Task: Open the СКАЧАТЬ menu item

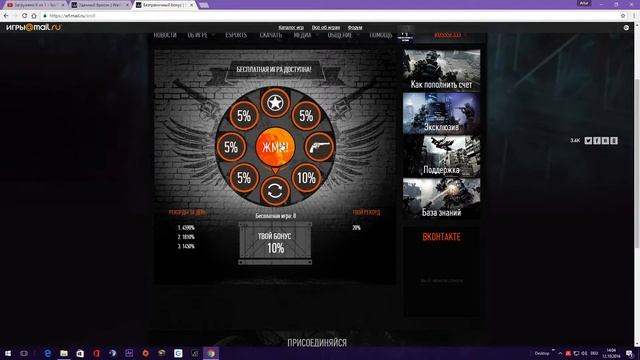Action: (x=271, y=36)
